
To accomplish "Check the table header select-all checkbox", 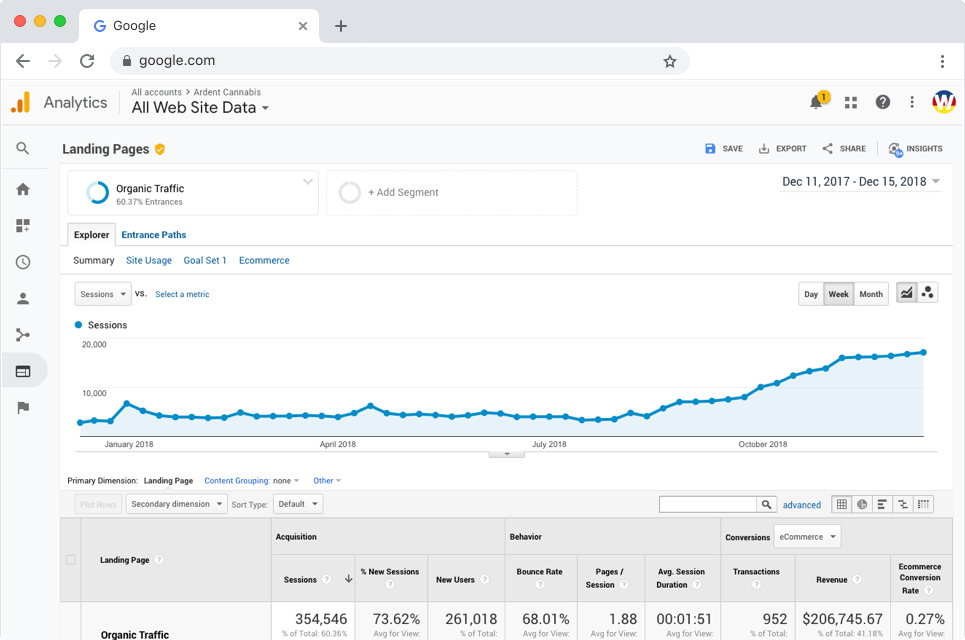I will 70,560.
